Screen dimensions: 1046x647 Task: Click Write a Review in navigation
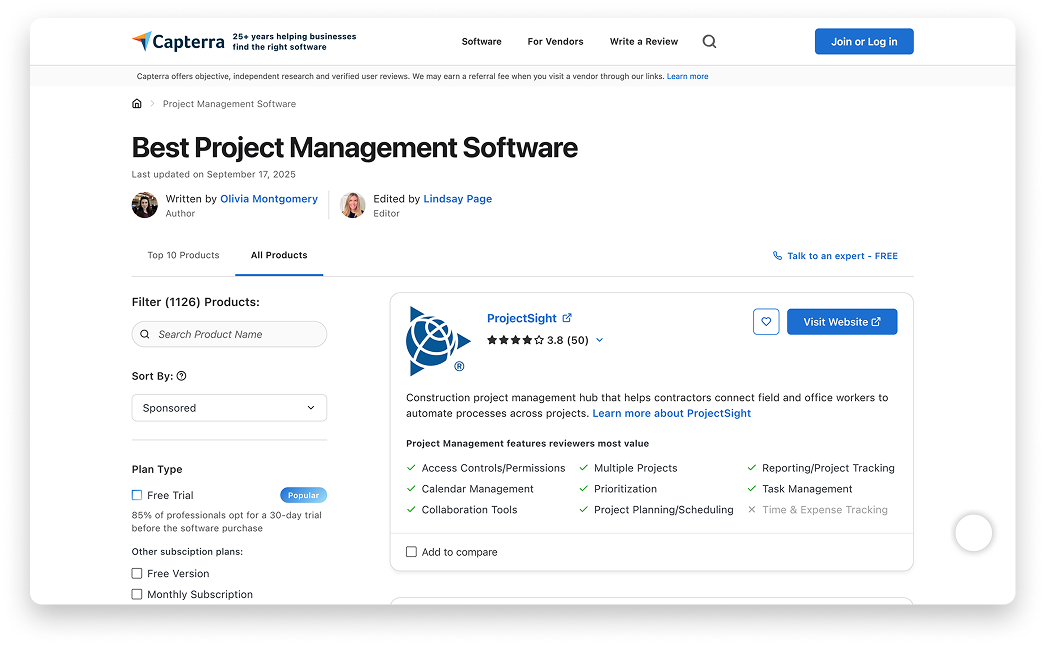644,41
